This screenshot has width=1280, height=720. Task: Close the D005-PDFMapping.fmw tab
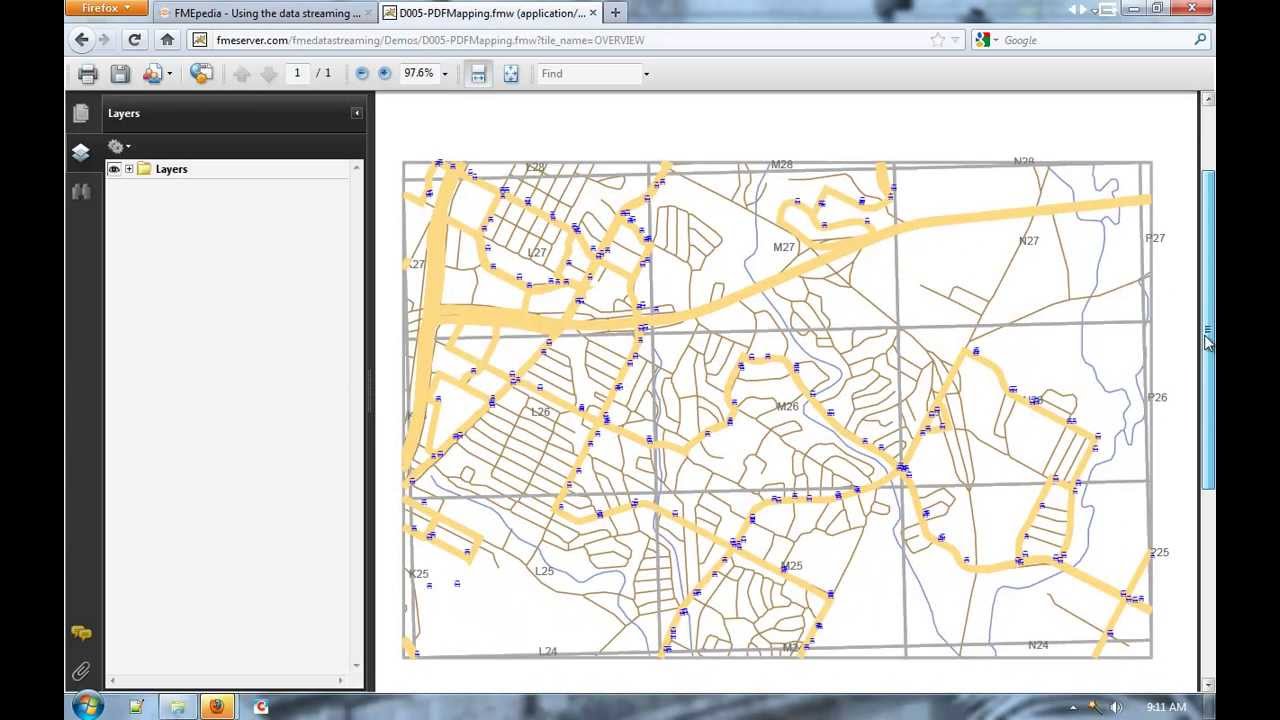tap(593, 13)
